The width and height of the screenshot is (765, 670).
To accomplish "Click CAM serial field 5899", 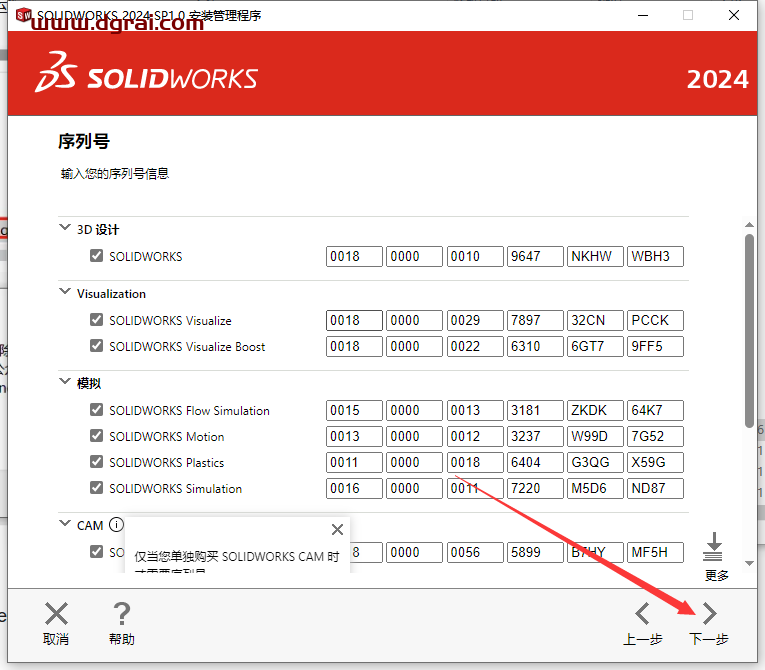I will pyautogui.click(x=535, y=552).
